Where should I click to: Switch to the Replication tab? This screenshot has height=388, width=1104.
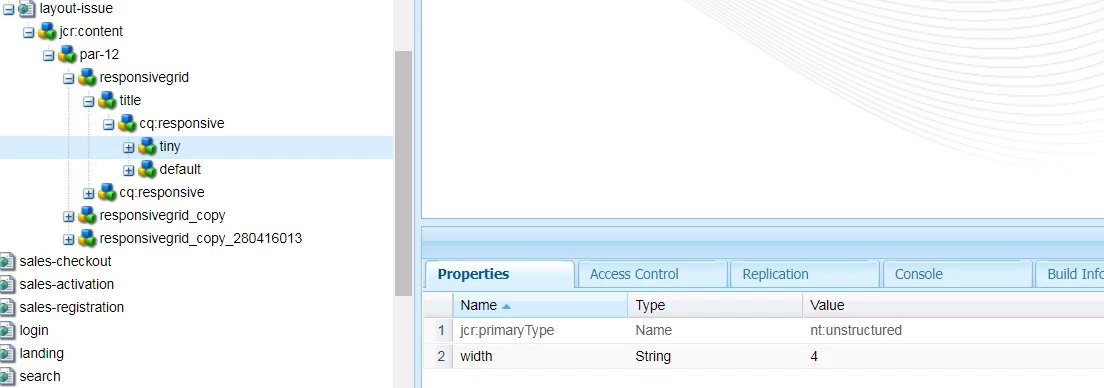[x=805, y=275]
